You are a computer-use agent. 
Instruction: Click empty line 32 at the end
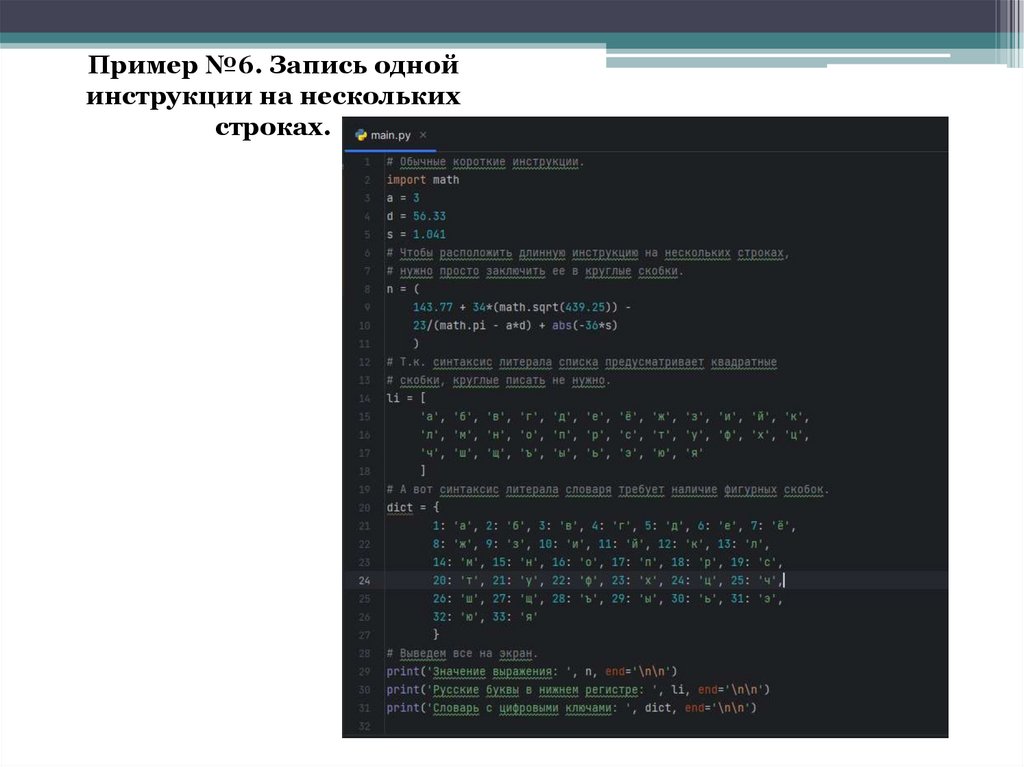tap(500, 725)
